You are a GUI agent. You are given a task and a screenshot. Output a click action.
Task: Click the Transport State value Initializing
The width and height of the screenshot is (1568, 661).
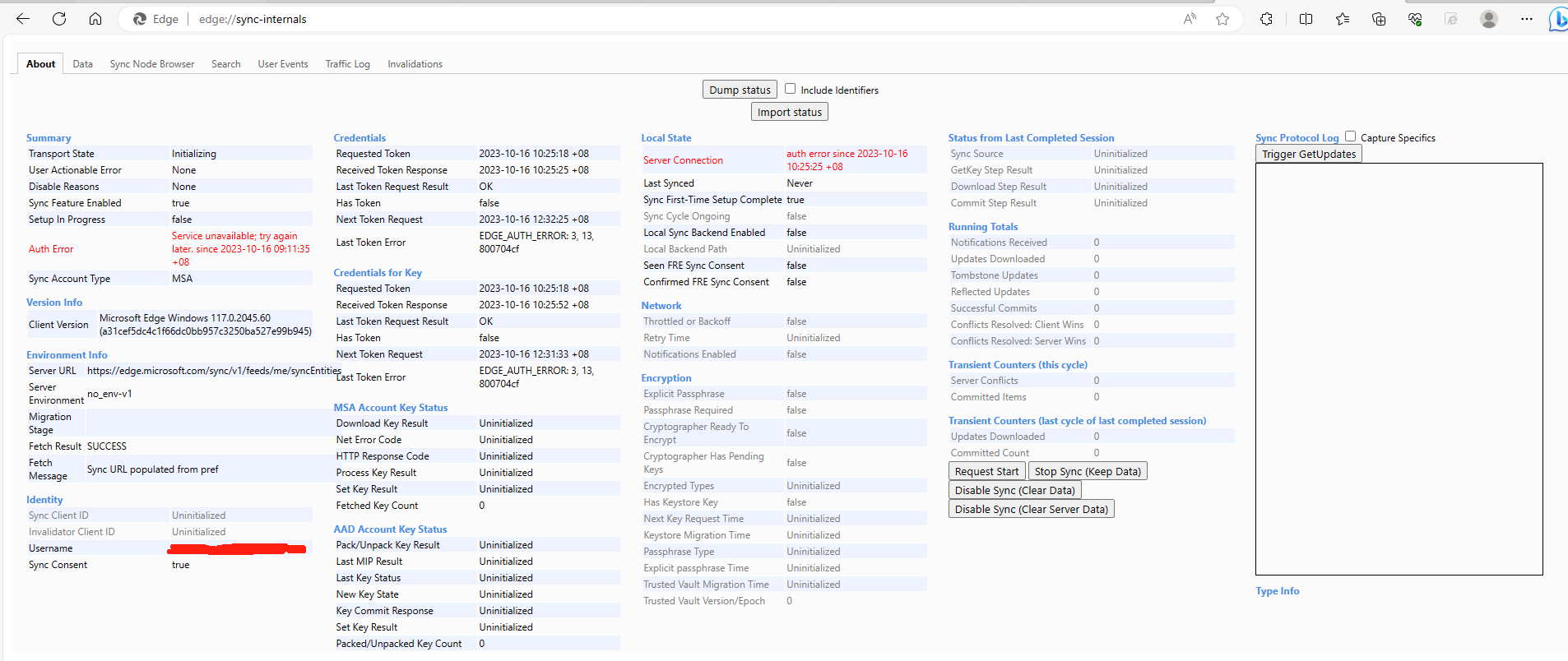[x=193, y=153]
